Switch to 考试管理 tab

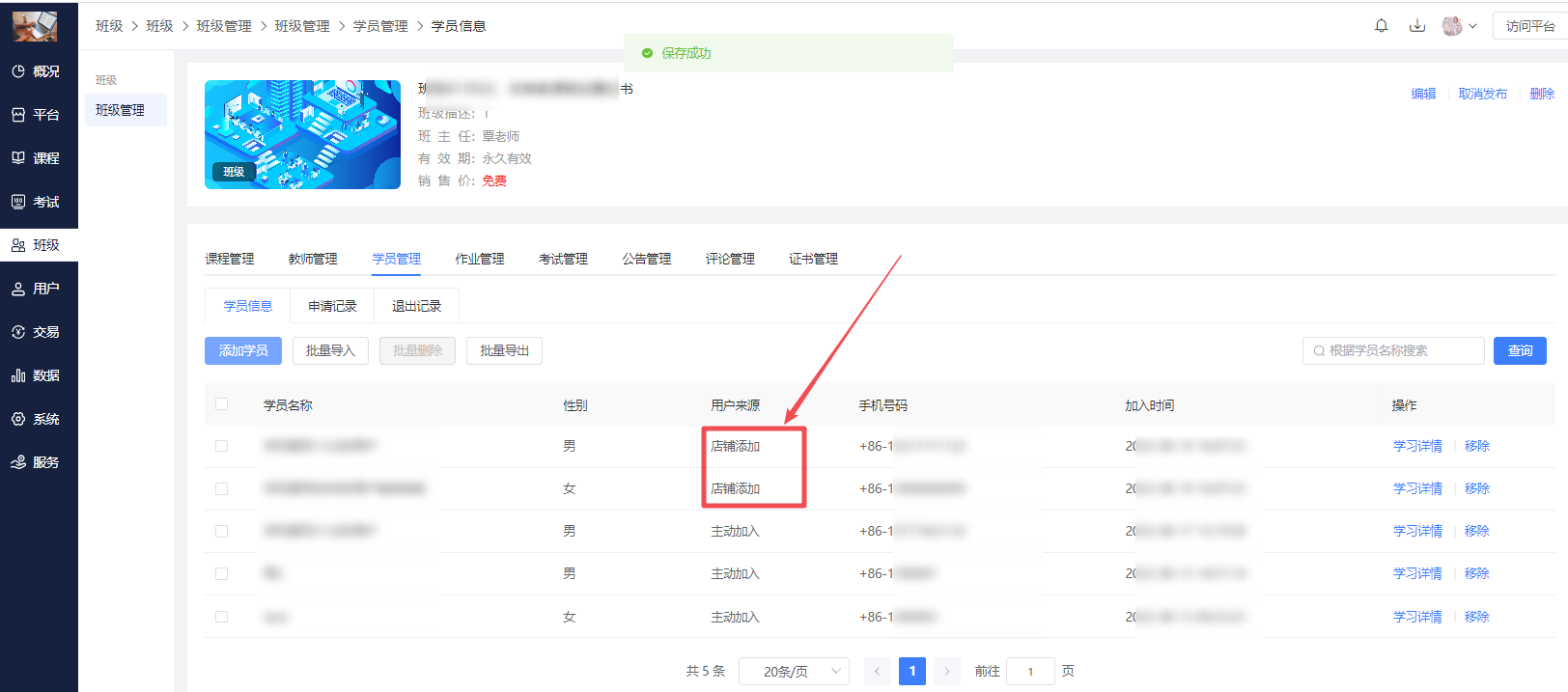click(x=563, y=259)
